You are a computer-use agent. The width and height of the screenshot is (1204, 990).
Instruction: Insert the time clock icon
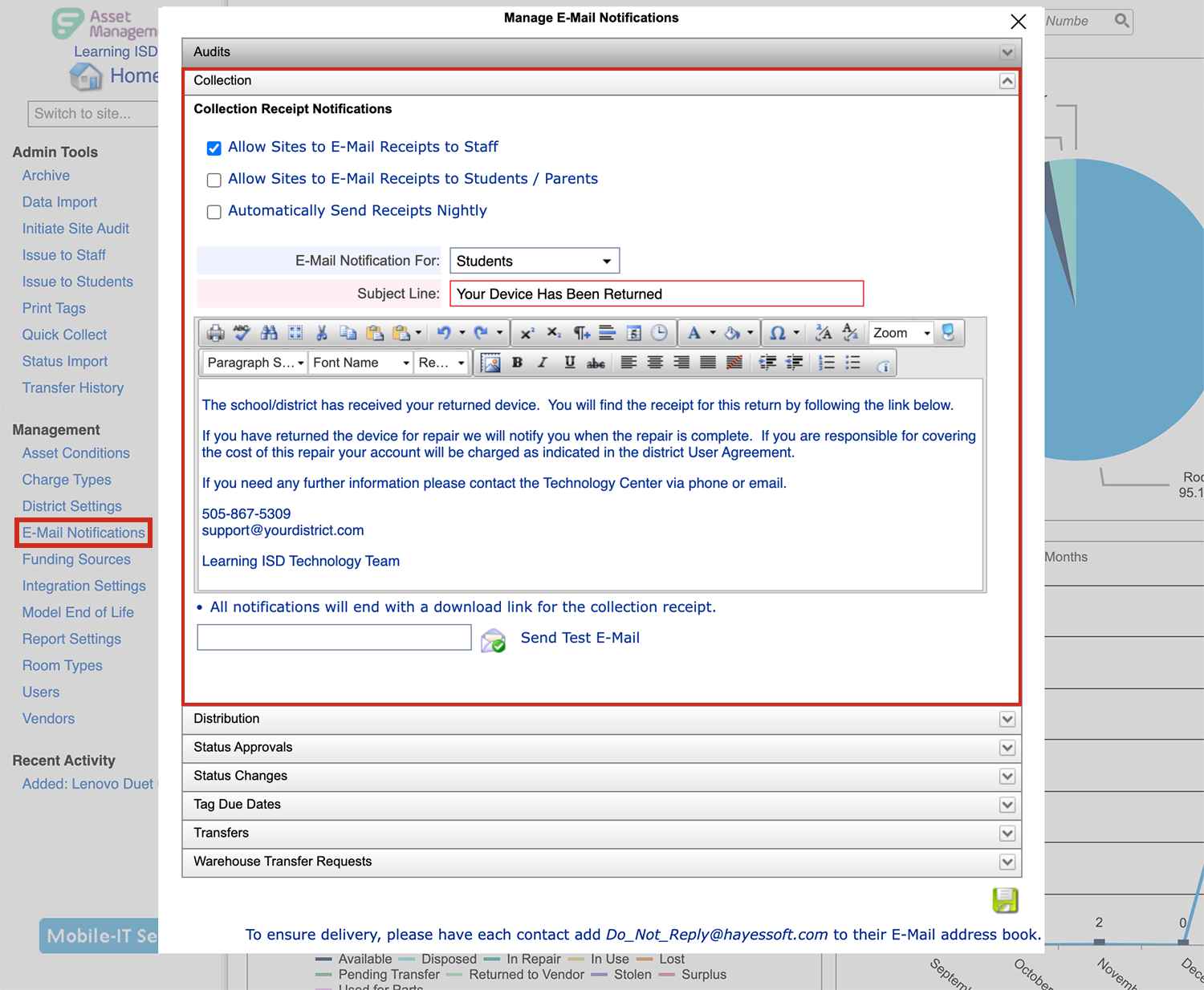click(659, 333)
